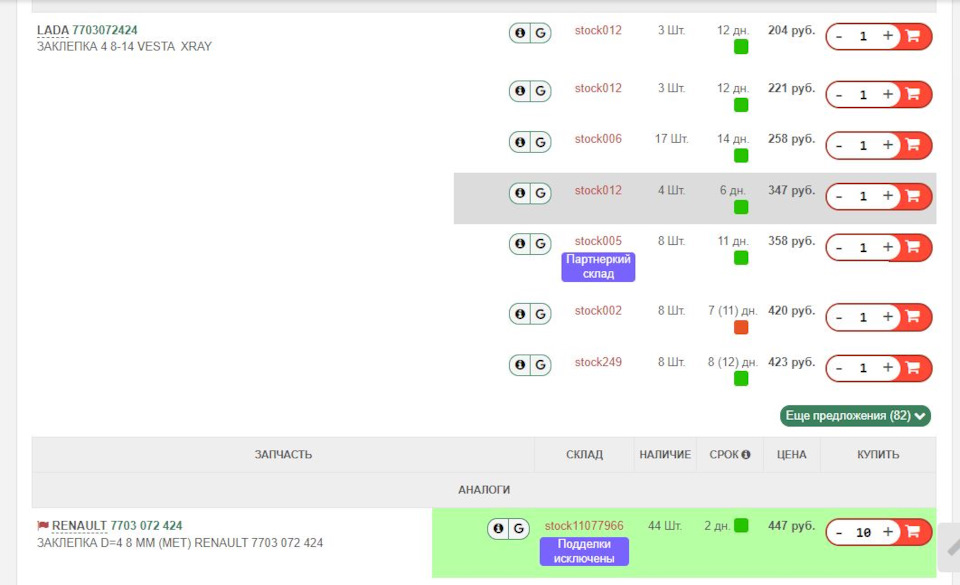Click quantity field showing 10 for RENAULT analog
This screenshot has height=585, width=960.
click(863, 532)
